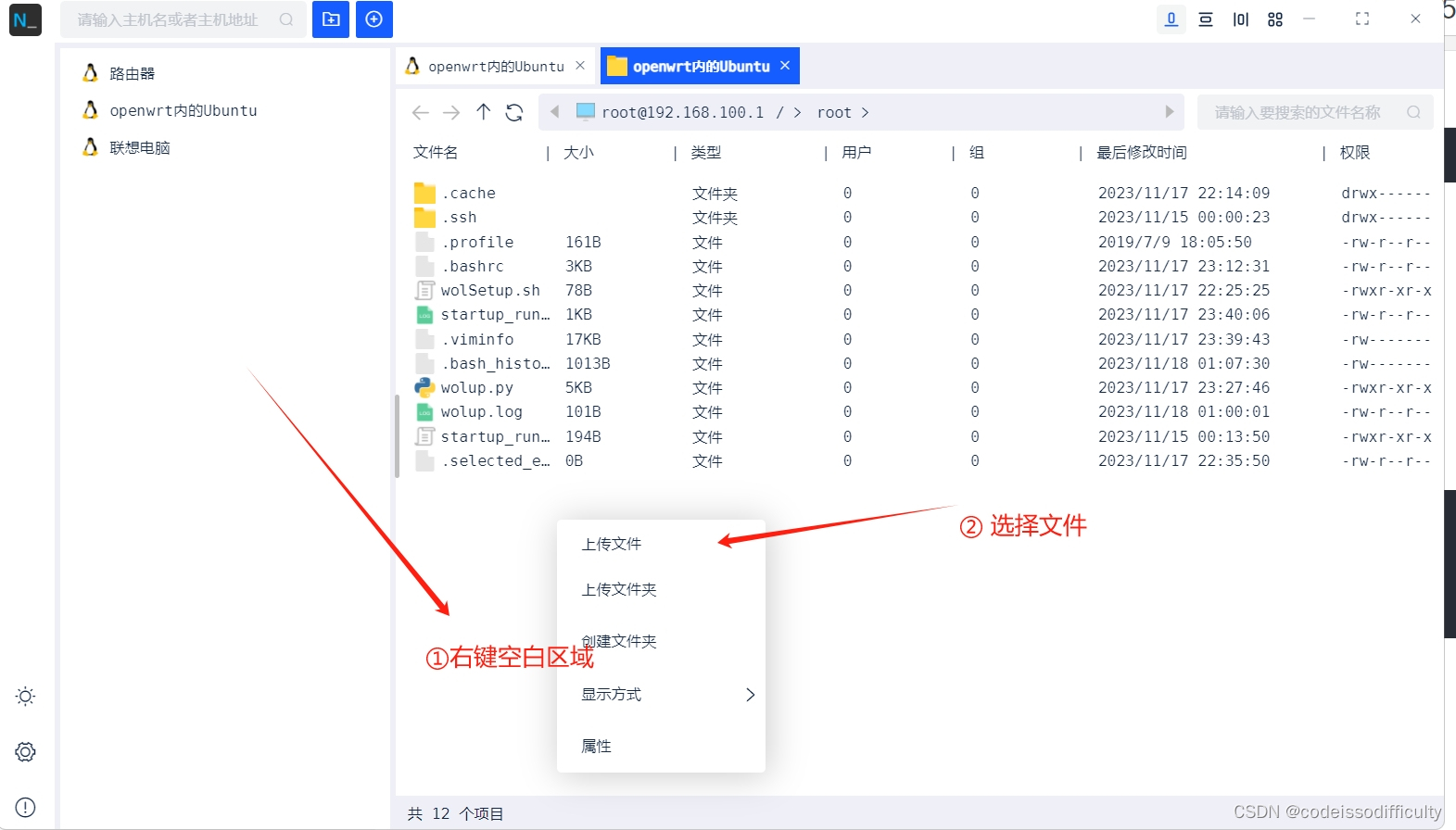1456x830 pixels.
Task: Click right scroll arrow in path bar
Action: tap(1170, 112)
